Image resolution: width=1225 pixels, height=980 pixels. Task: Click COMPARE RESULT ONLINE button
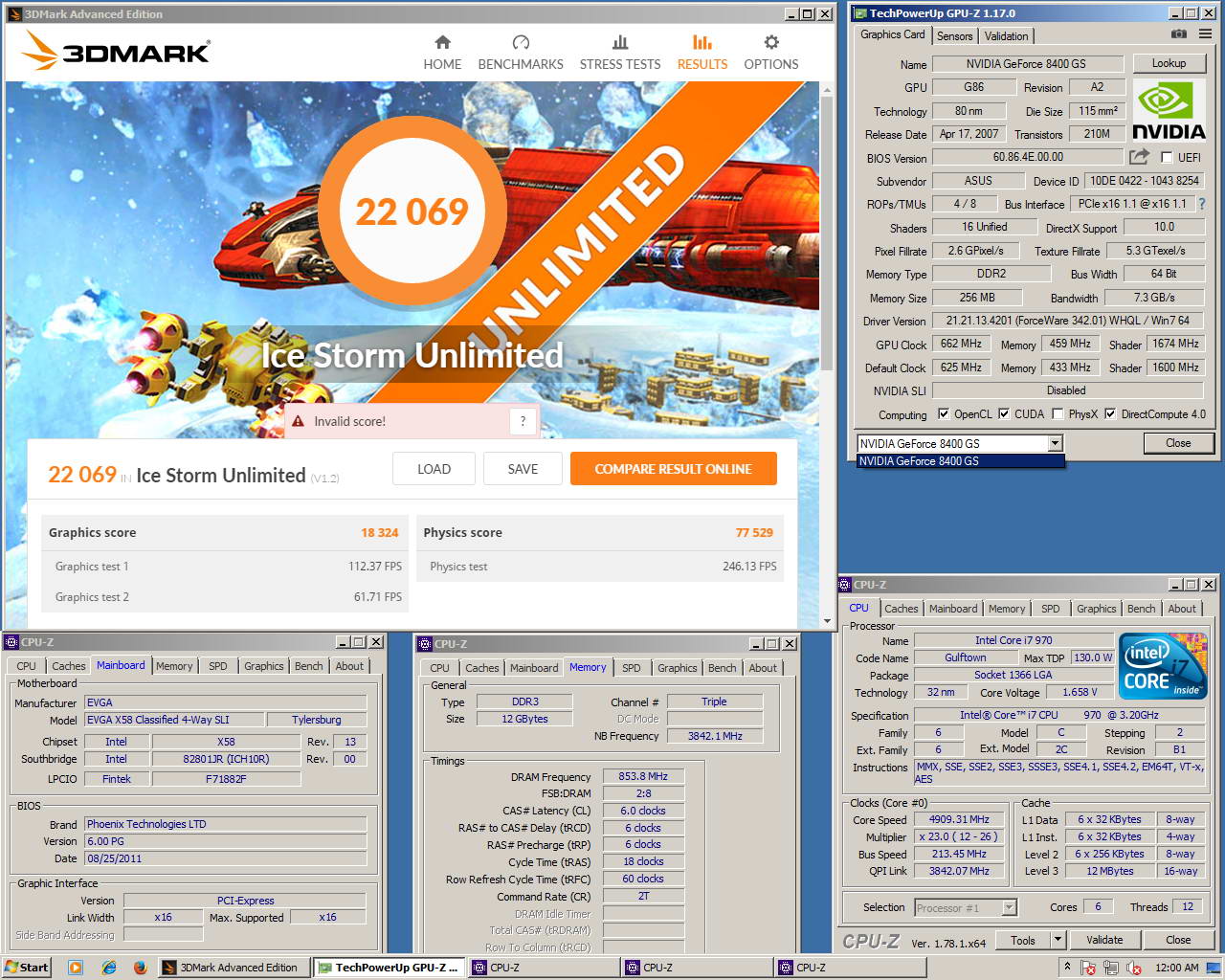tap(673, 469)
